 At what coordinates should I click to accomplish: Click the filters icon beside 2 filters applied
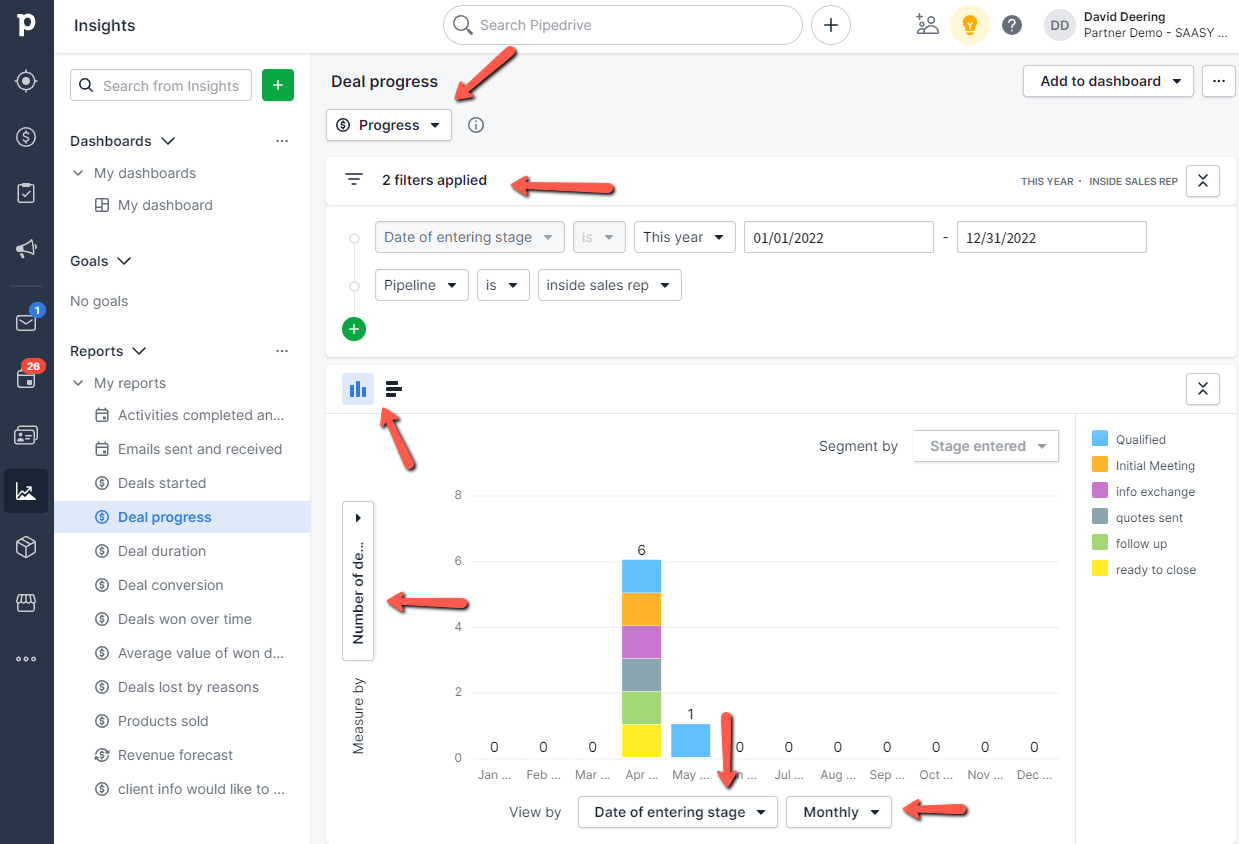(354, 180)
